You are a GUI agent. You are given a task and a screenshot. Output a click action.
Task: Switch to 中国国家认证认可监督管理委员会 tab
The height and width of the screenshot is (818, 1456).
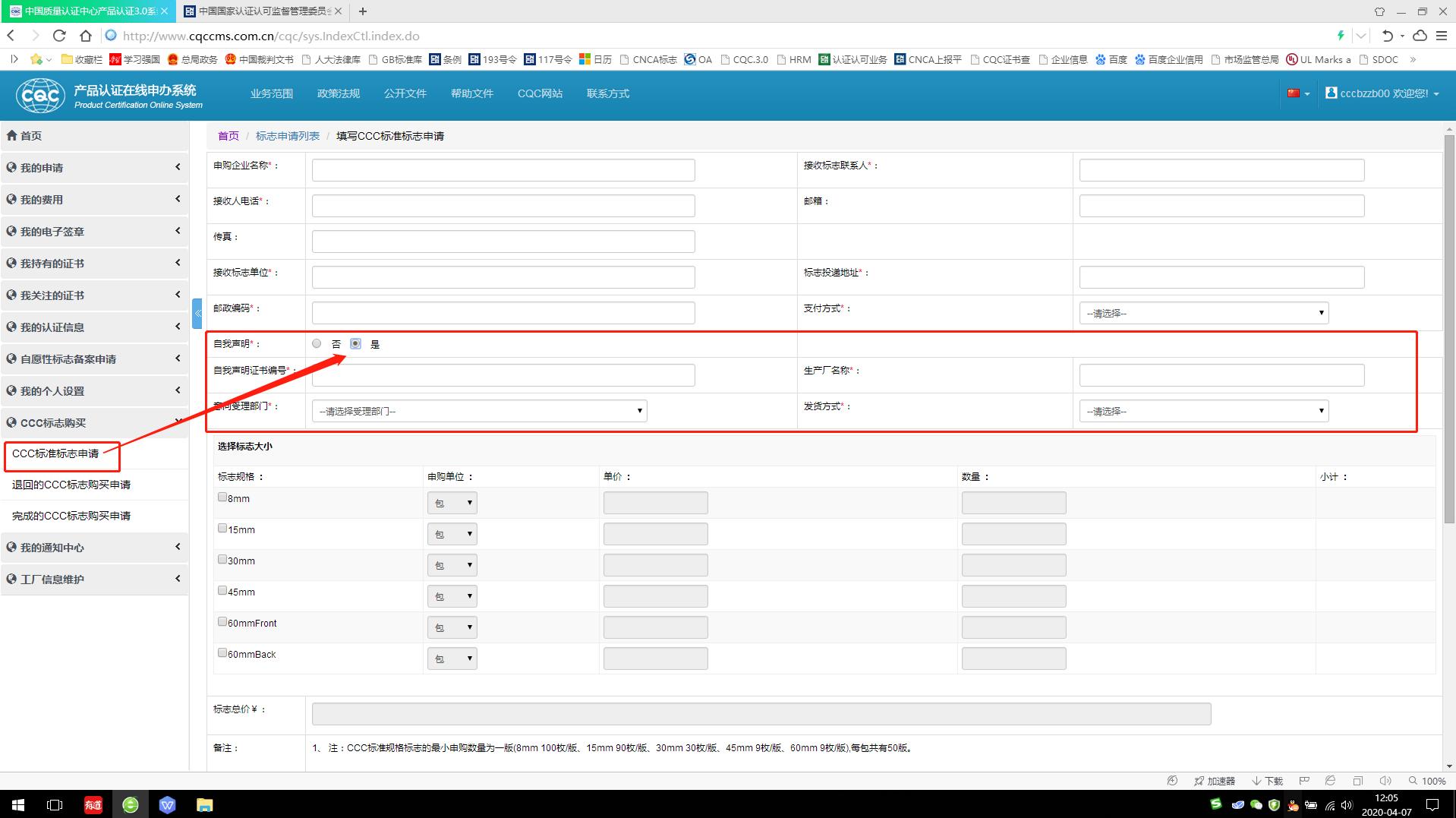pyautogui.click(x=263, y=11)
